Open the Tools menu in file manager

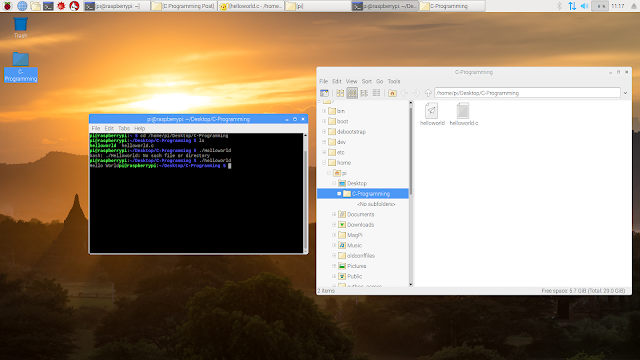[x=394, y=81]
